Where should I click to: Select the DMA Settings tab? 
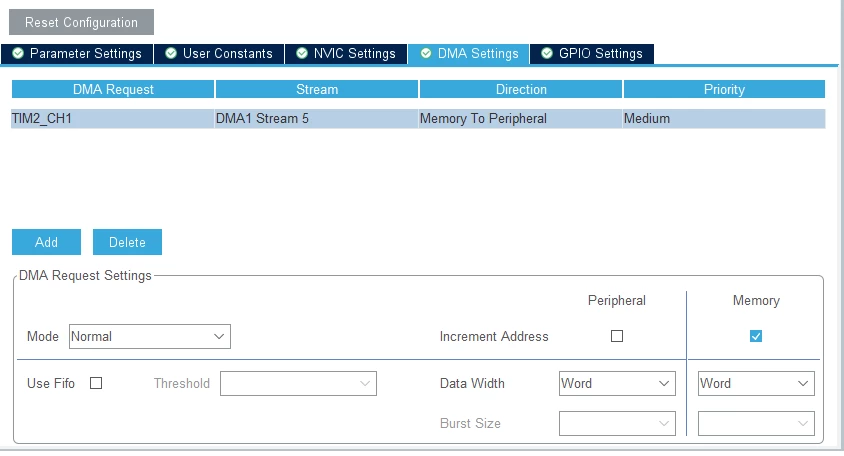point(469,54)
